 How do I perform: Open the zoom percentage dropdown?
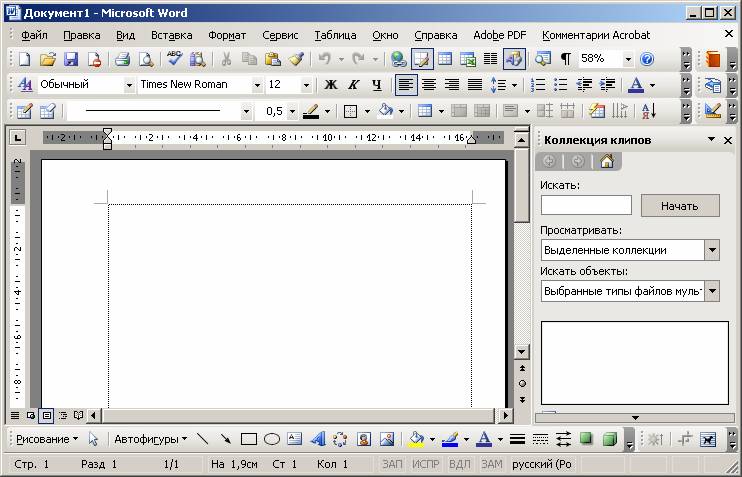628,60
